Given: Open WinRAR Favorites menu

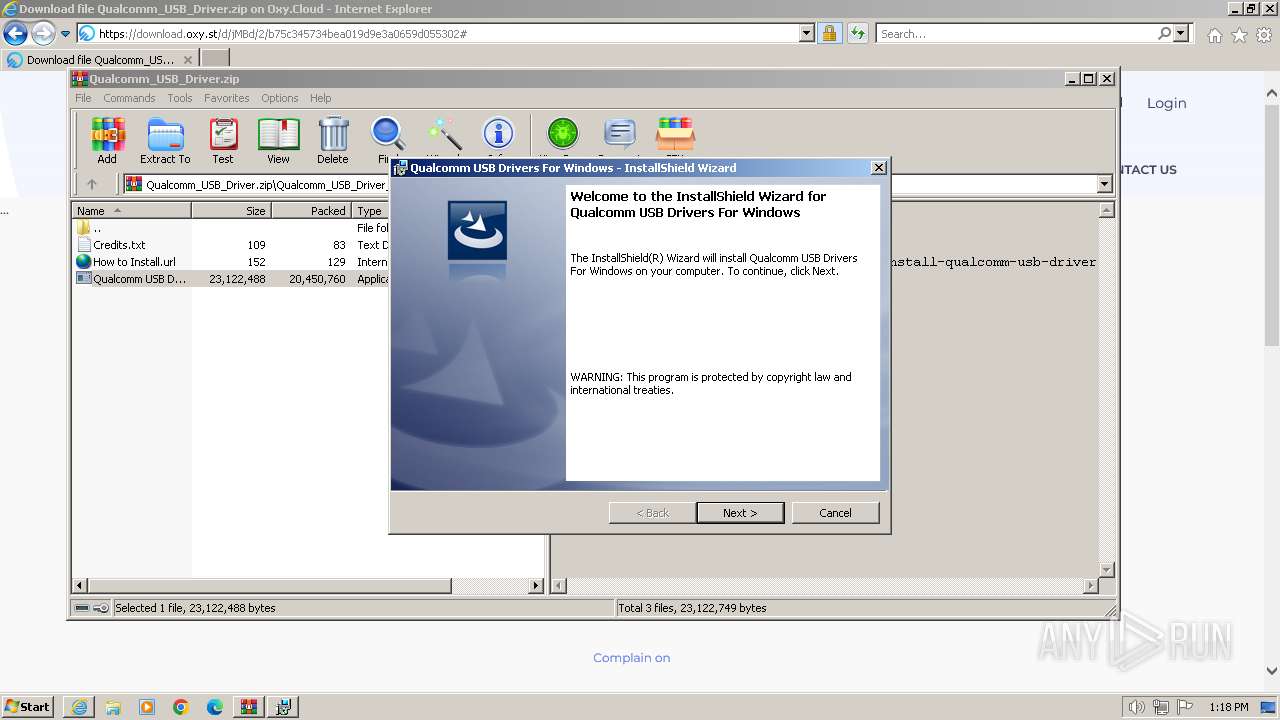Looking at the screenshot, I should click(x=227, y=98).
